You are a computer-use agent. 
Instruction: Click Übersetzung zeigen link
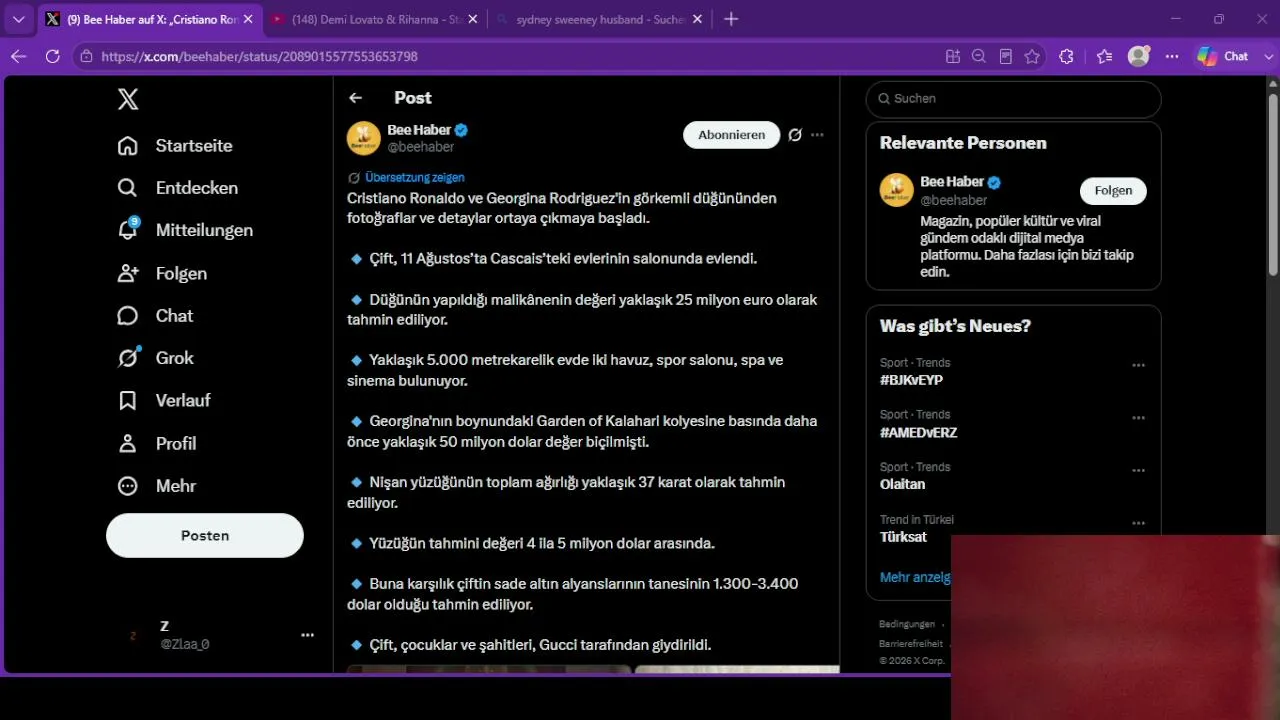(x=414, y=178)
